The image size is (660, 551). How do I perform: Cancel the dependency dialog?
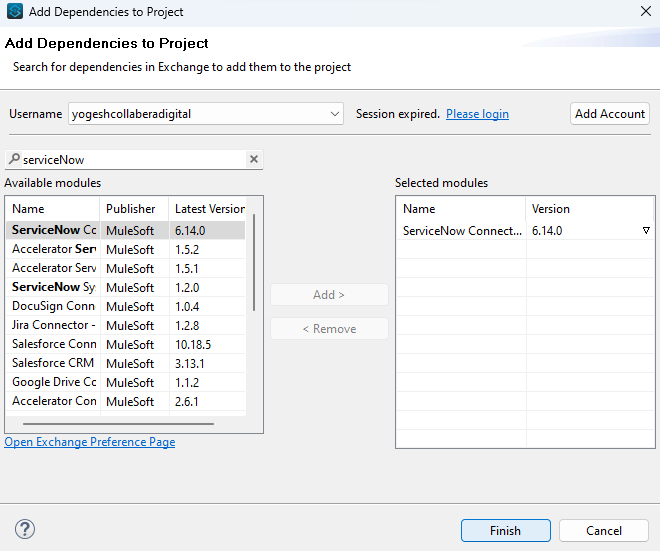tap(604, 530)
